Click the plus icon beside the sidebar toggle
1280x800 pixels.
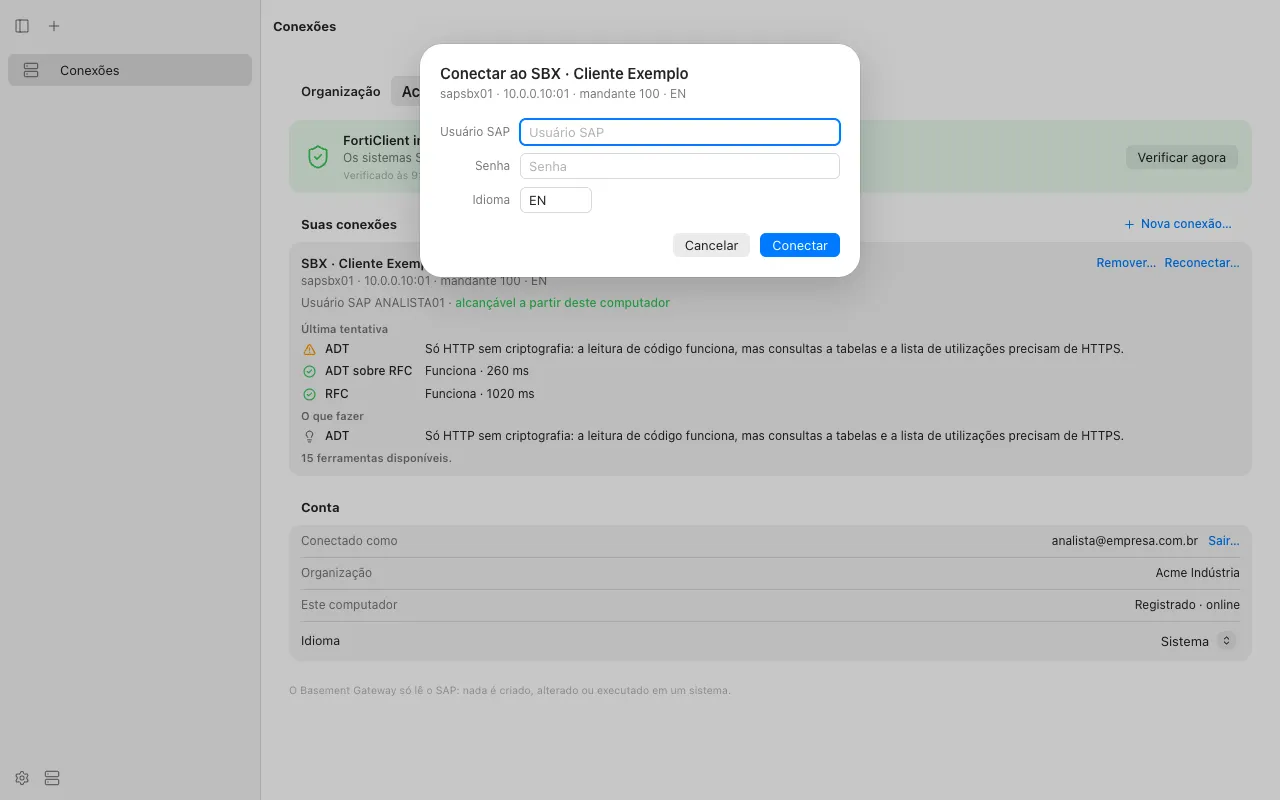pyautogui.click(x=54, y=26)
